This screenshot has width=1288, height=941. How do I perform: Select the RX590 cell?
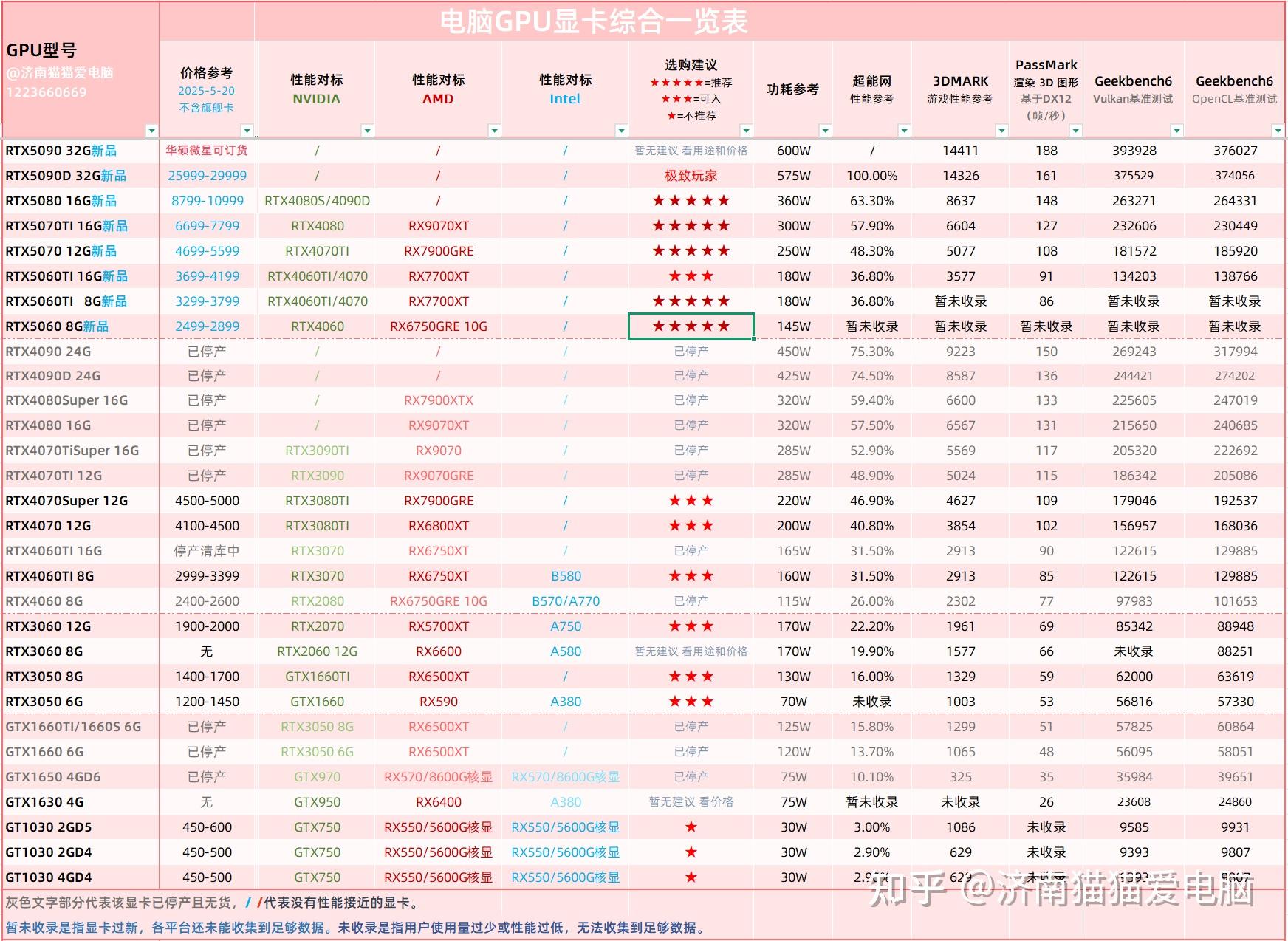[x=439, y=702]
